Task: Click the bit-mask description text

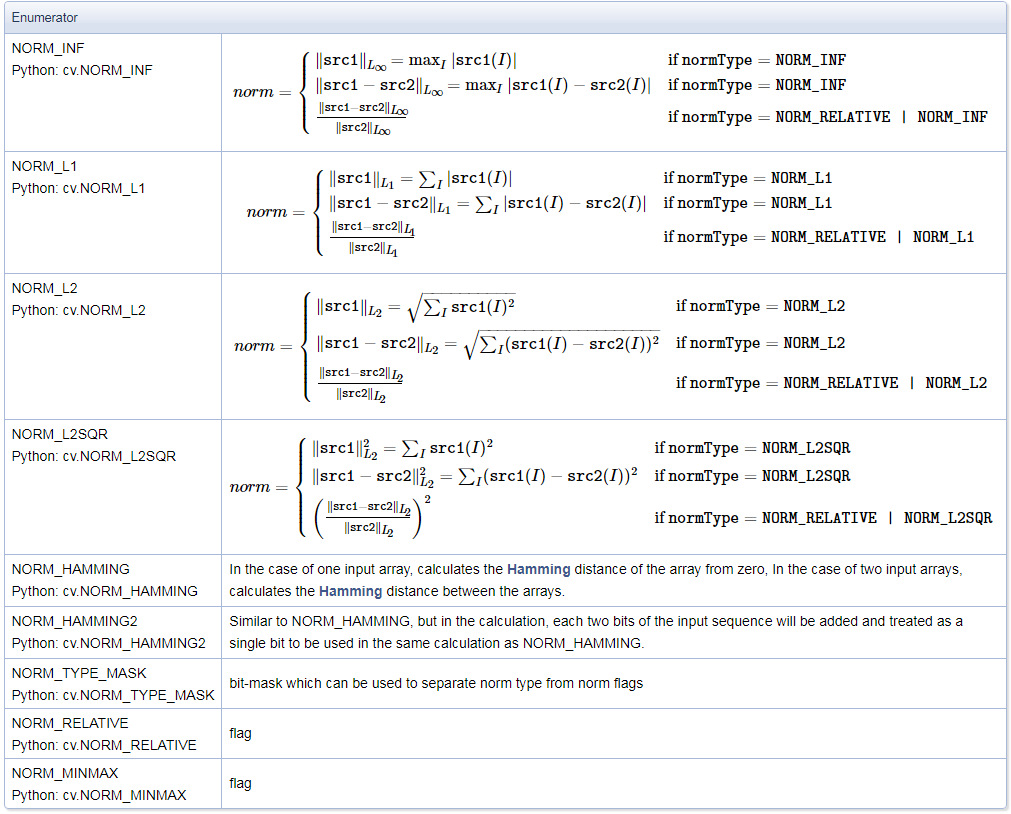Action: 436,683
